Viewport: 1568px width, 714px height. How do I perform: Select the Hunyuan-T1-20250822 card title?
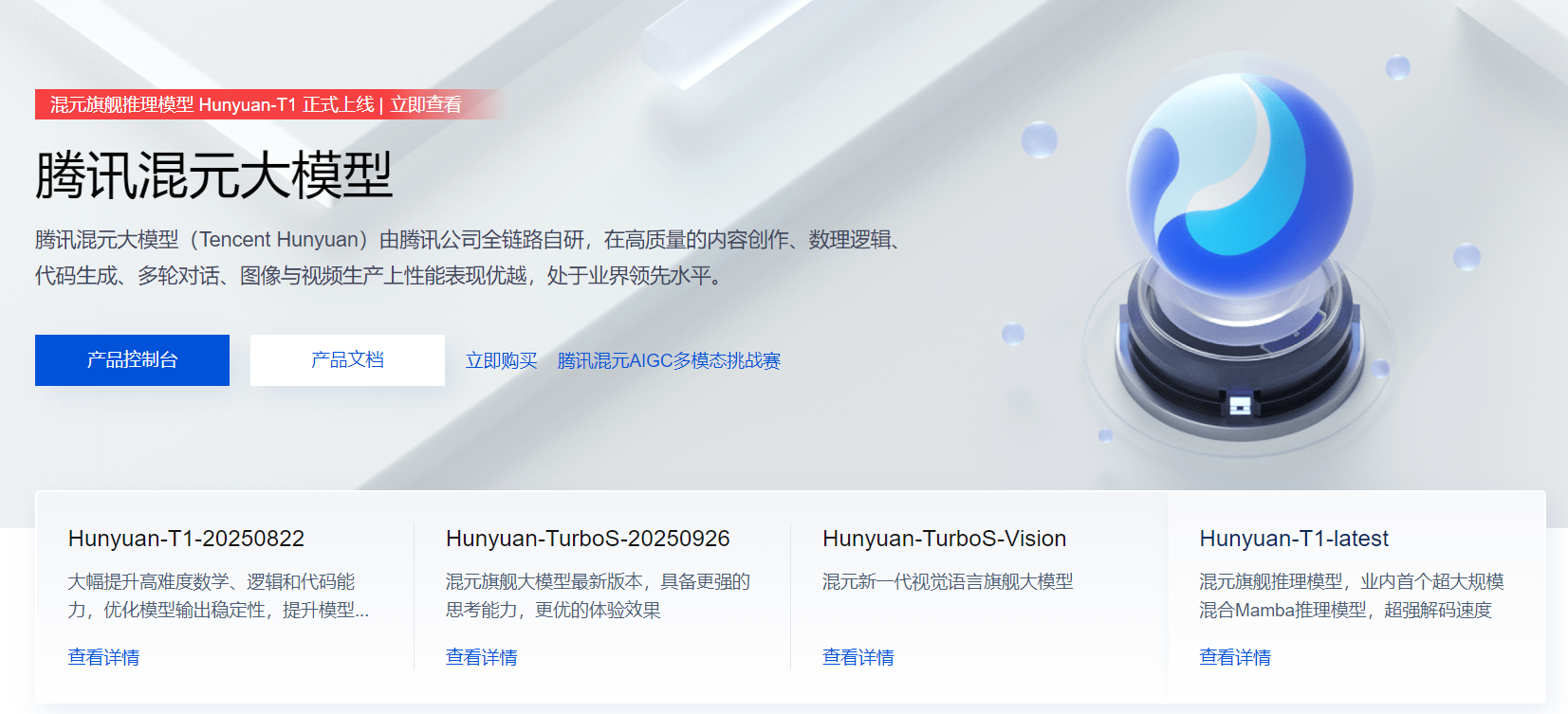[x=186, y=539]
